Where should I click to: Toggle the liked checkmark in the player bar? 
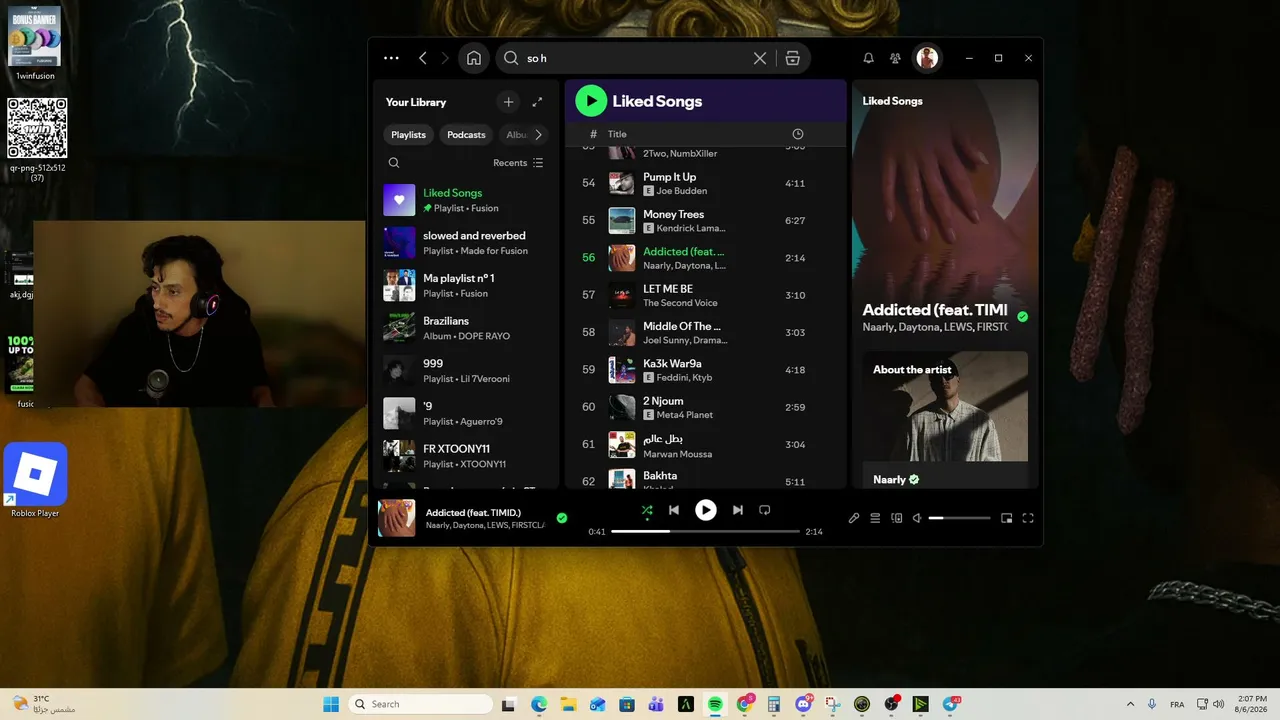(x=562, y=518)
